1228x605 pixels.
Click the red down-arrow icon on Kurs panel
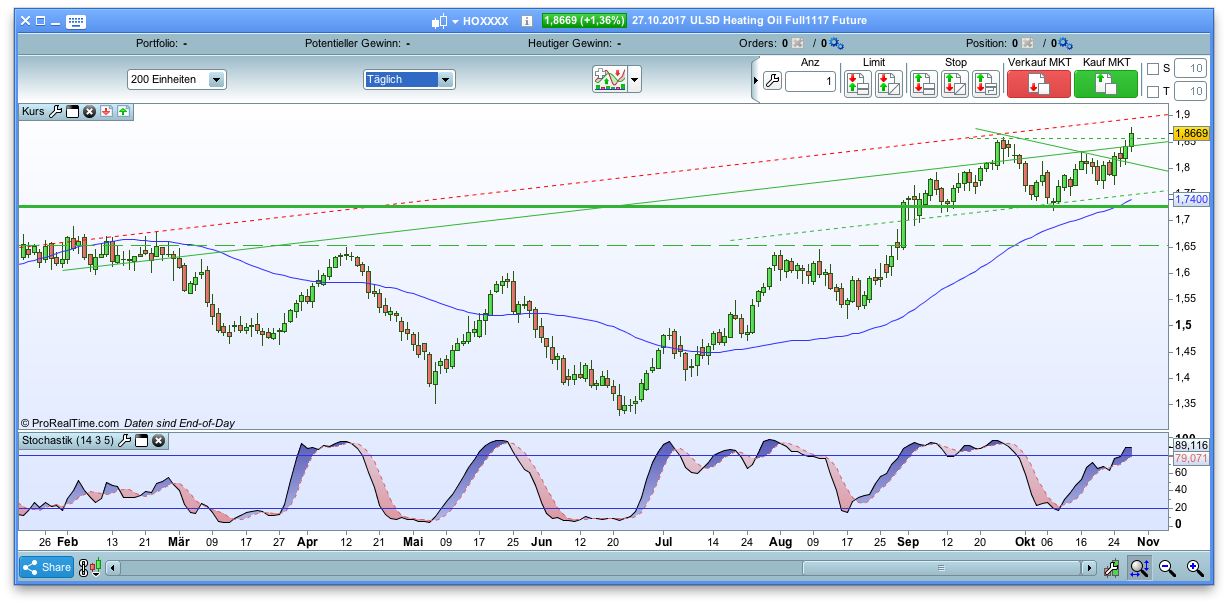106,112
